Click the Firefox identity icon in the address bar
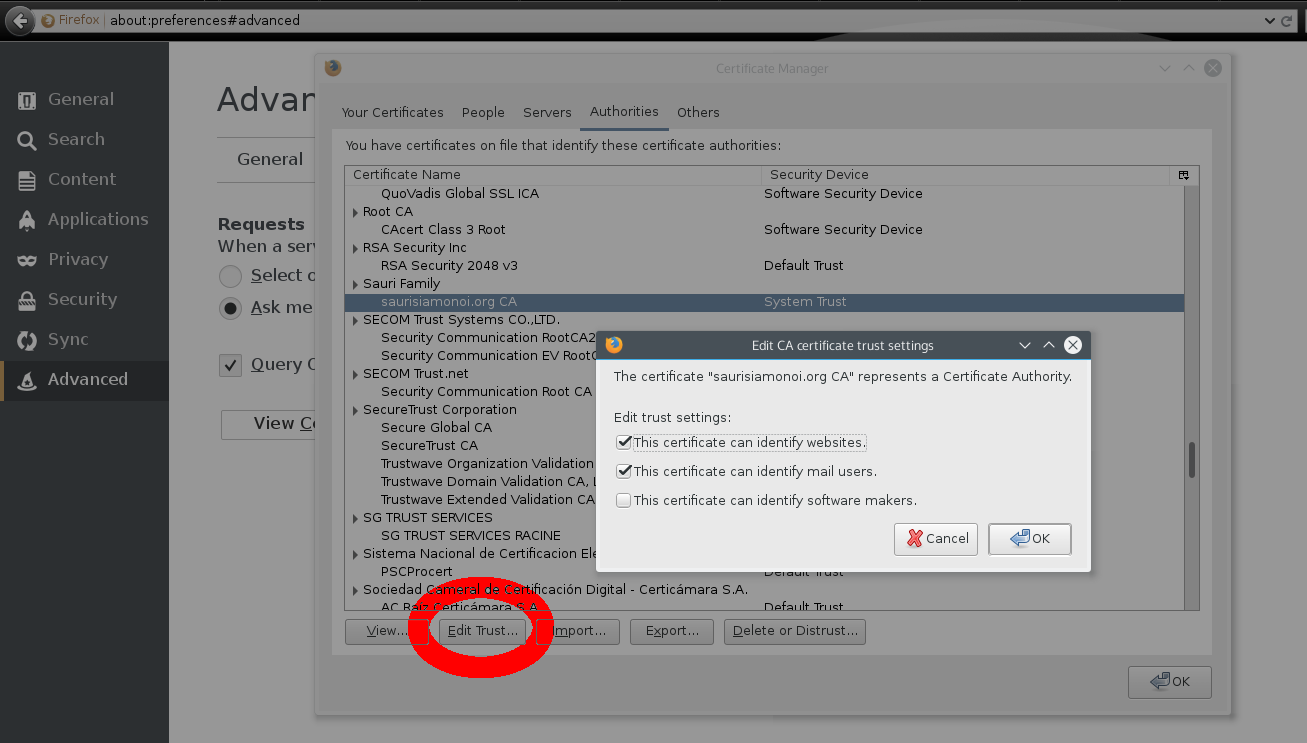Viewport: 1307px width, 743px height. pos(48,20)
